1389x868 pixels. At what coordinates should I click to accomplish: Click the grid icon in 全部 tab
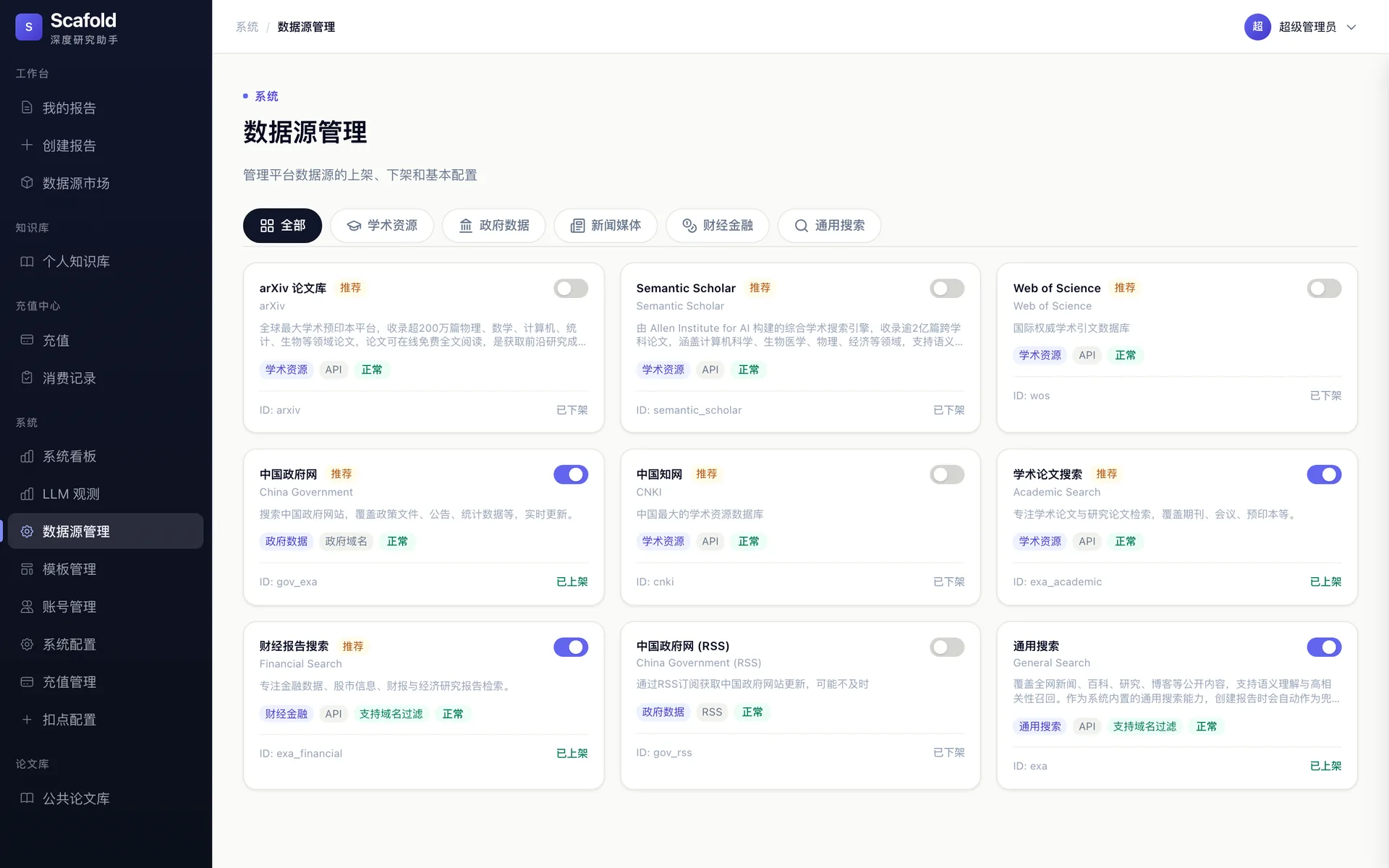coord(267,226)
